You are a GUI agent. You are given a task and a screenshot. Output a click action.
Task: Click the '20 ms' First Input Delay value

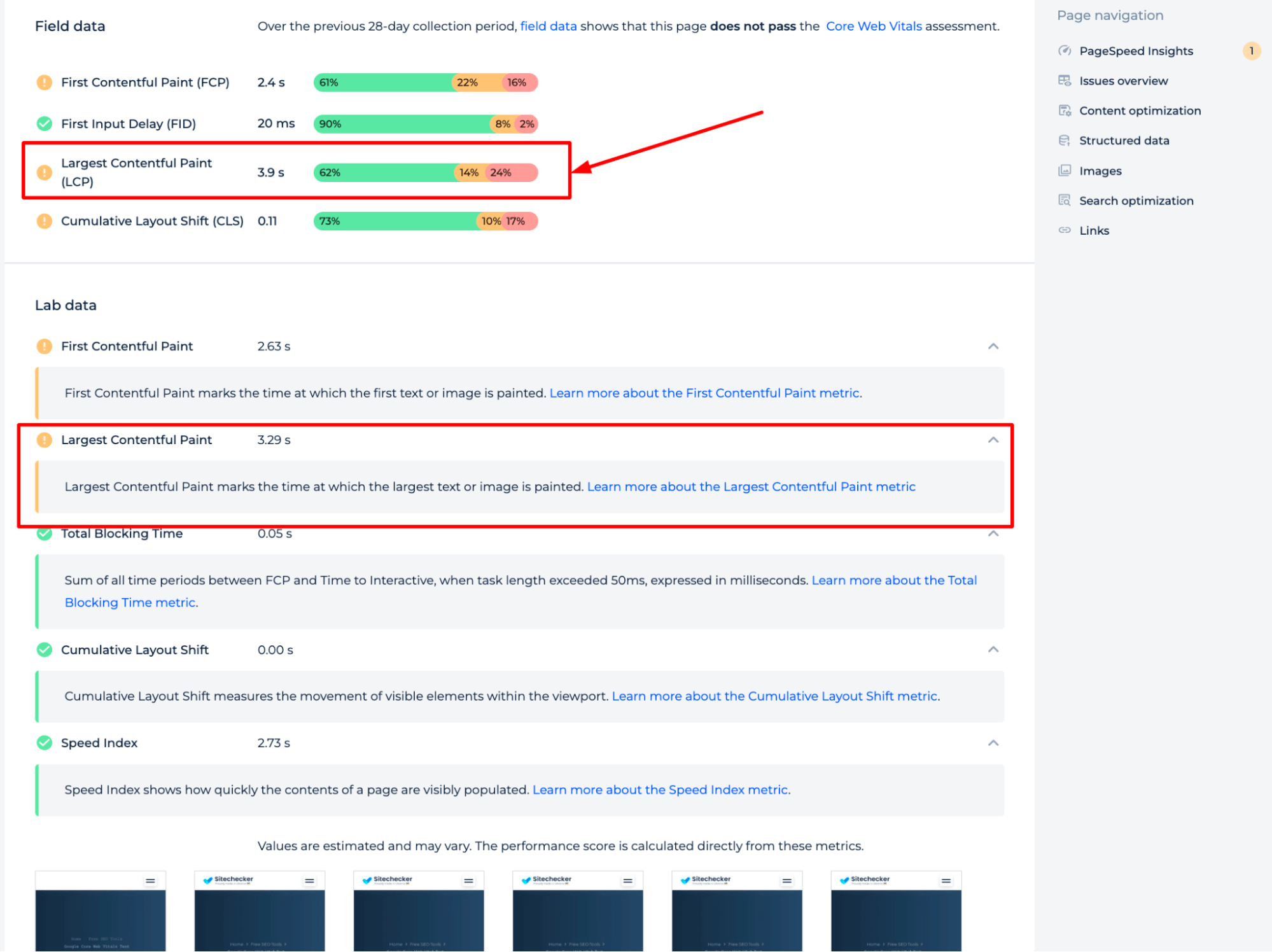point(276,123)
